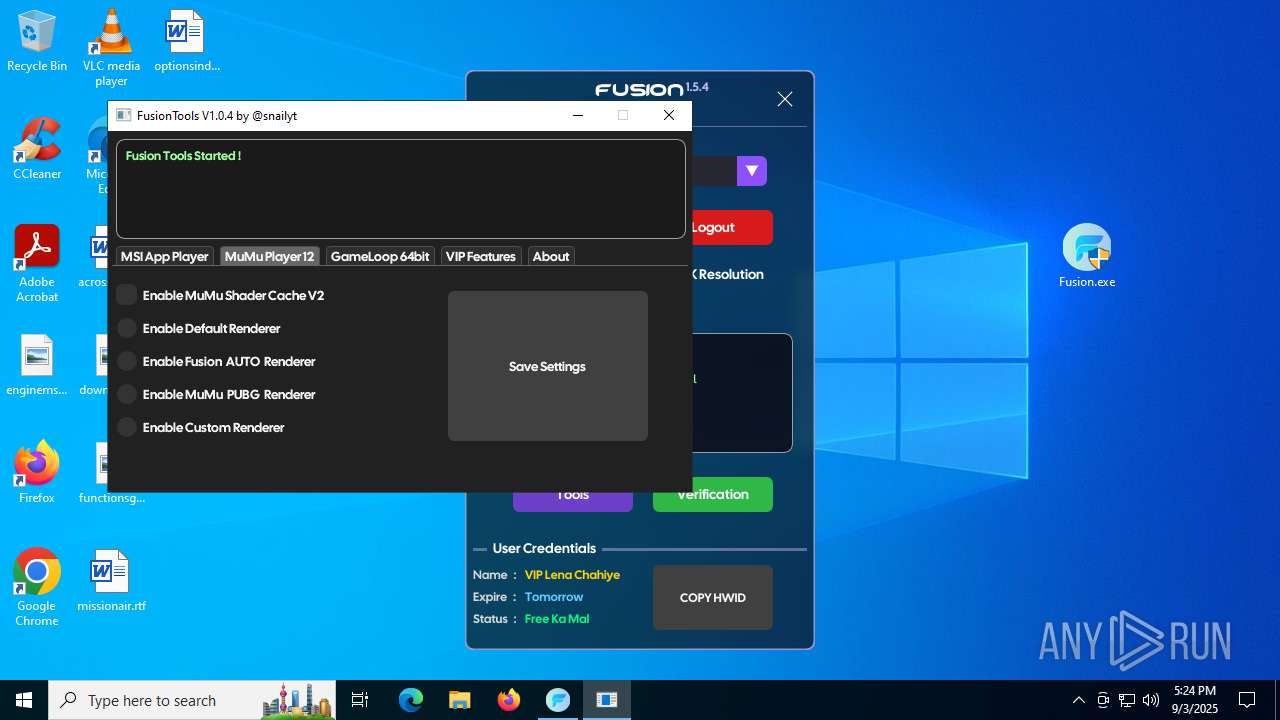Open Microsoft Edge from the taskbar
This screenshot has width=1280, height=720.
pos(411,700)
